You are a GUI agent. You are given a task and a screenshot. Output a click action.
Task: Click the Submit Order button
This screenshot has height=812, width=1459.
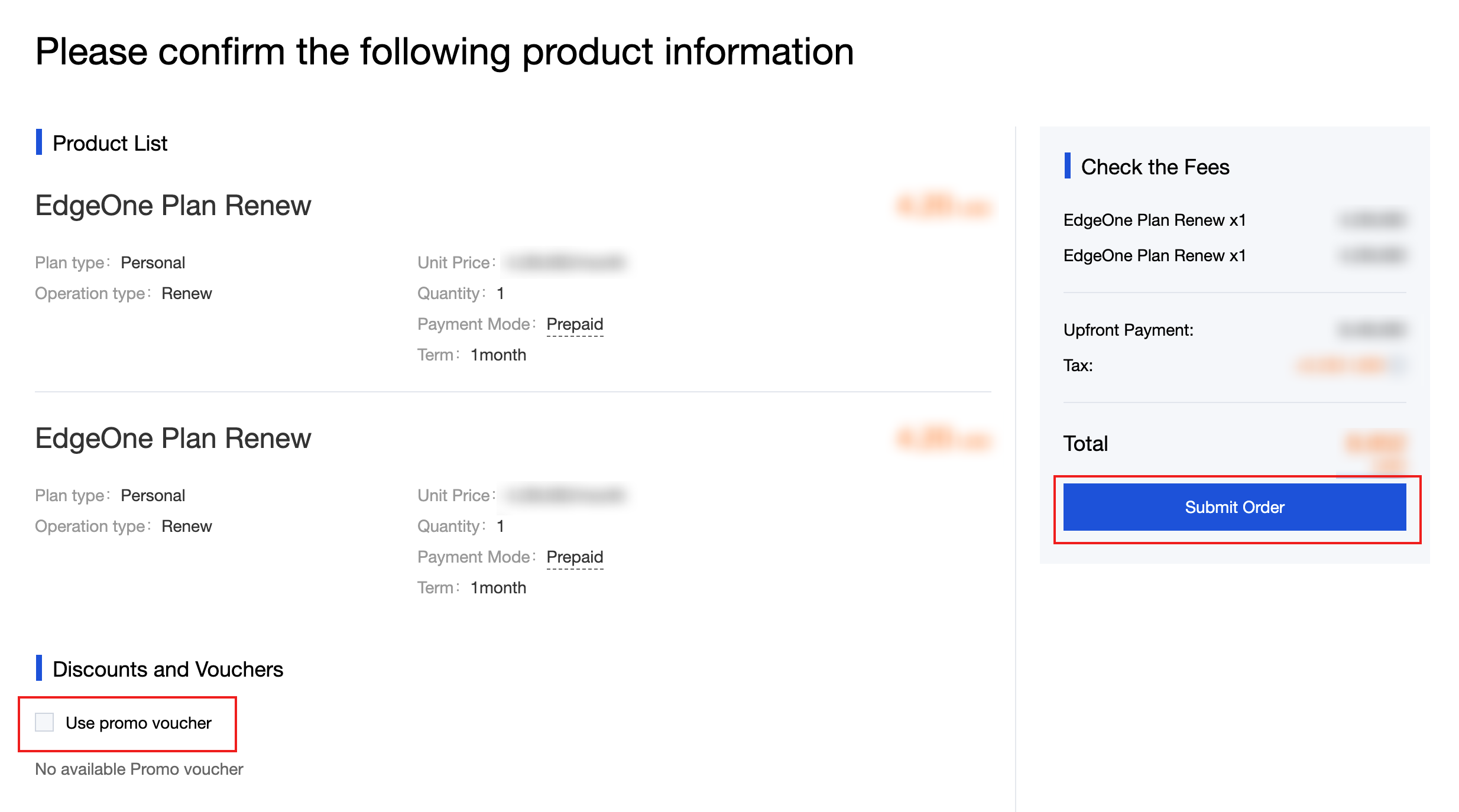point(1234,507)
